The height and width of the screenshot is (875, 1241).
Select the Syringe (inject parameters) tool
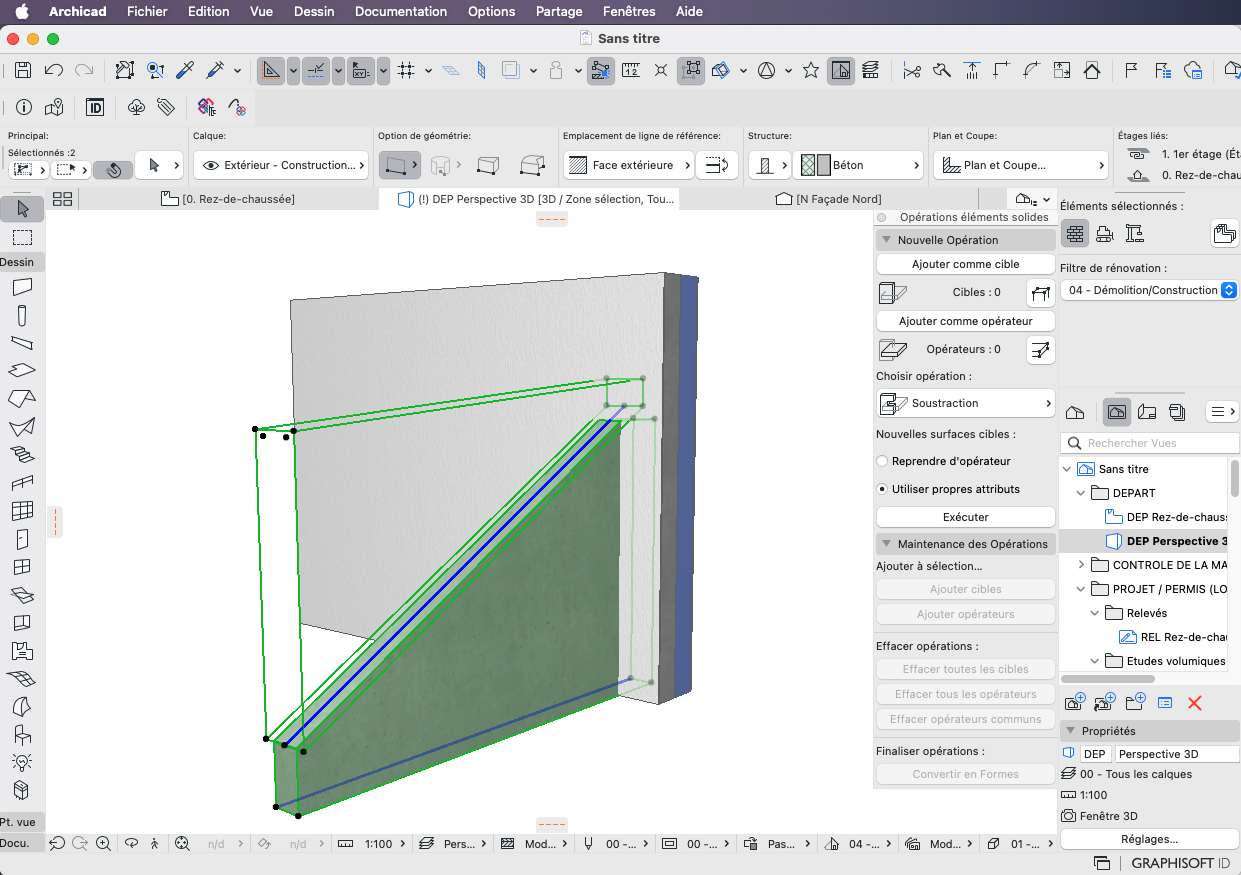[x=215, y=70]
